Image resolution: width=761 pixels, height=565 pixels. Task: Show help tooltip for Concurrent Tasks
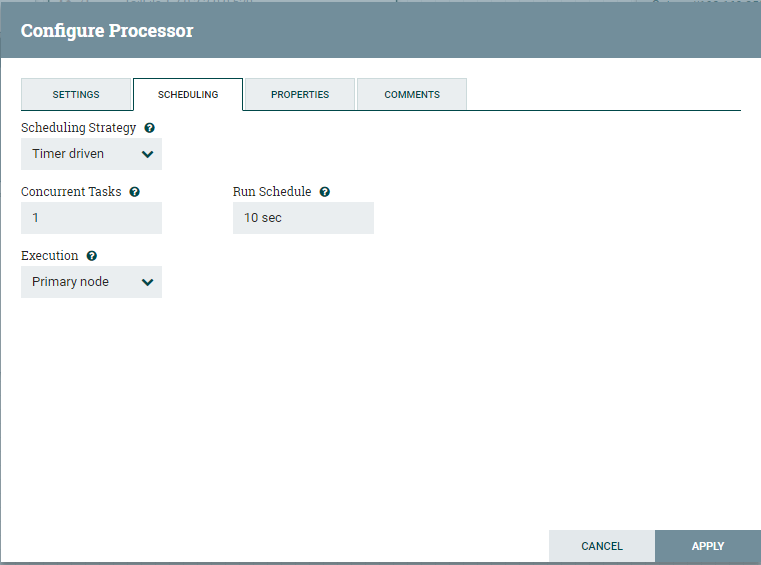[x=134, y=192]
